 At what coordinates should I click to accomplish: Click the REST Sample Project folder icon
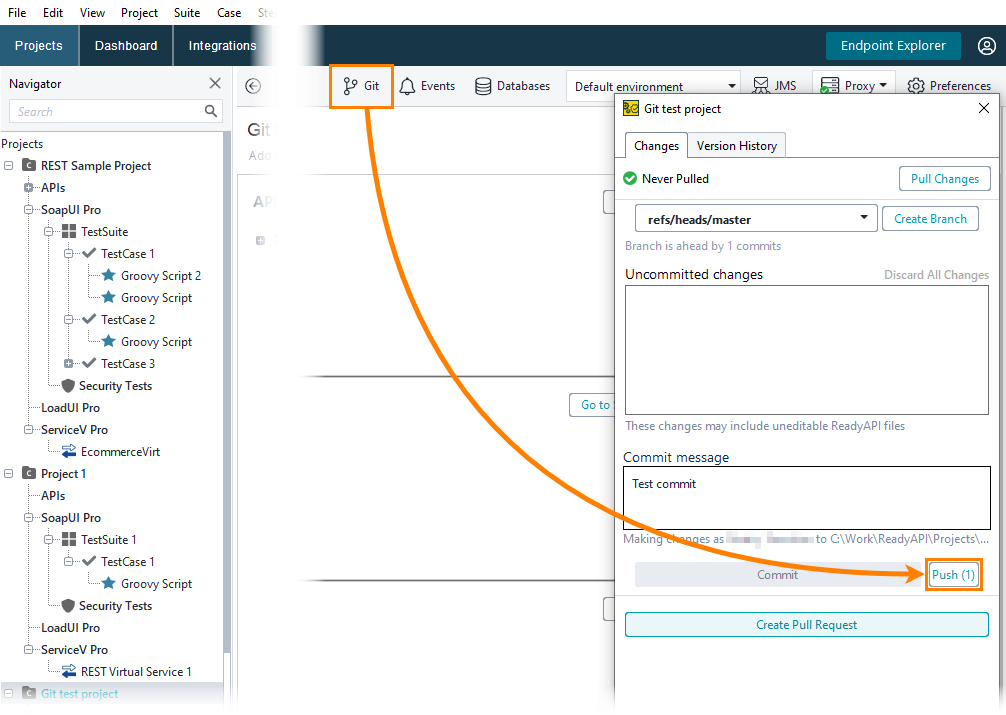pos(29,166)
